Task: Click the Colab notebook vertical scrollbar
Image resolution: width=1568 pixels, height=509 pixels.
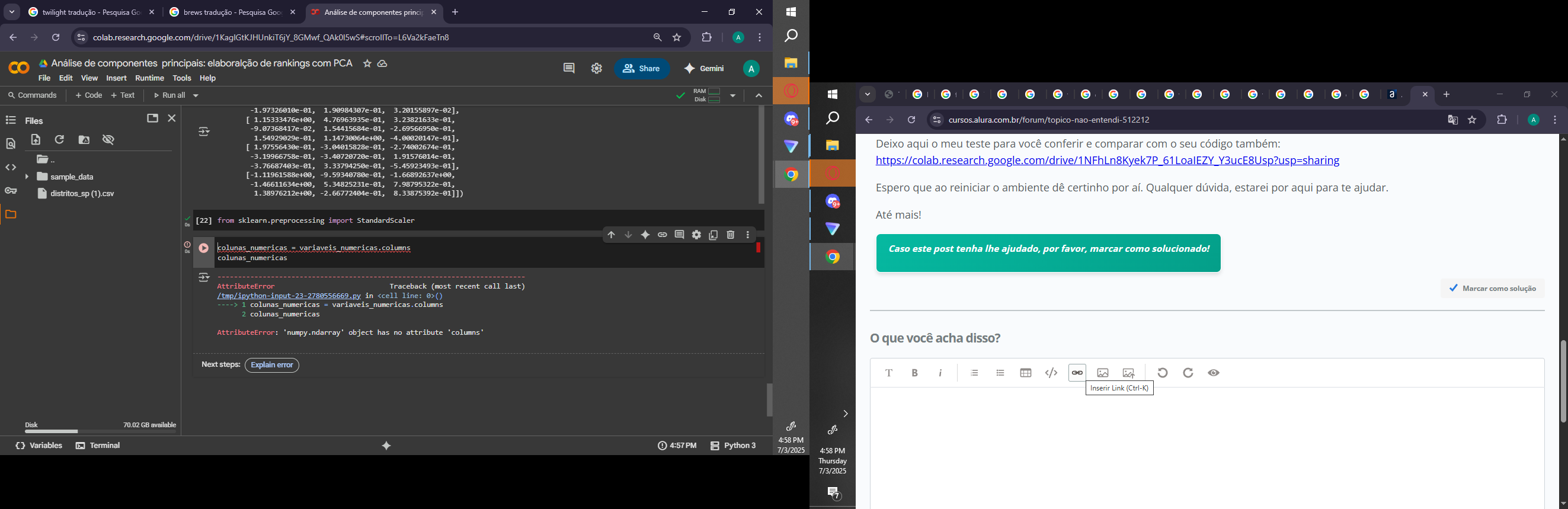Action: (769, 399)
